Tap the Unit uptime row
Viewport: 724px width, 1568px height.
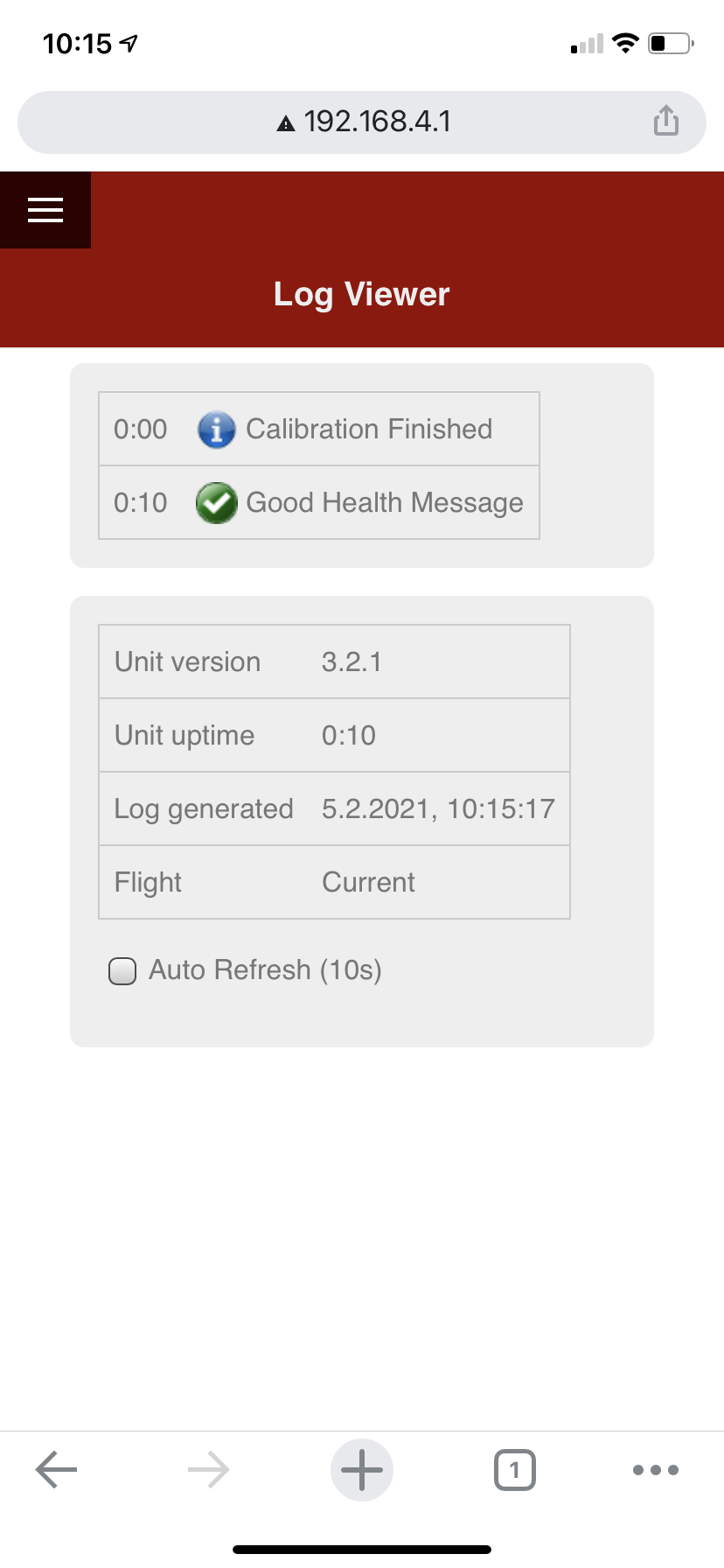pyautogui.click(x=334, y=735)
